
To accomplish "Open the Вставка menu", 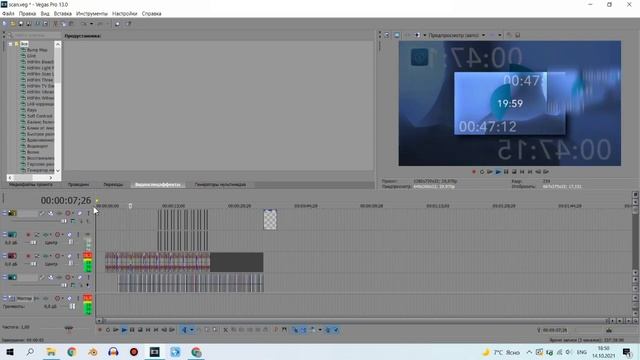I will 63,13.
